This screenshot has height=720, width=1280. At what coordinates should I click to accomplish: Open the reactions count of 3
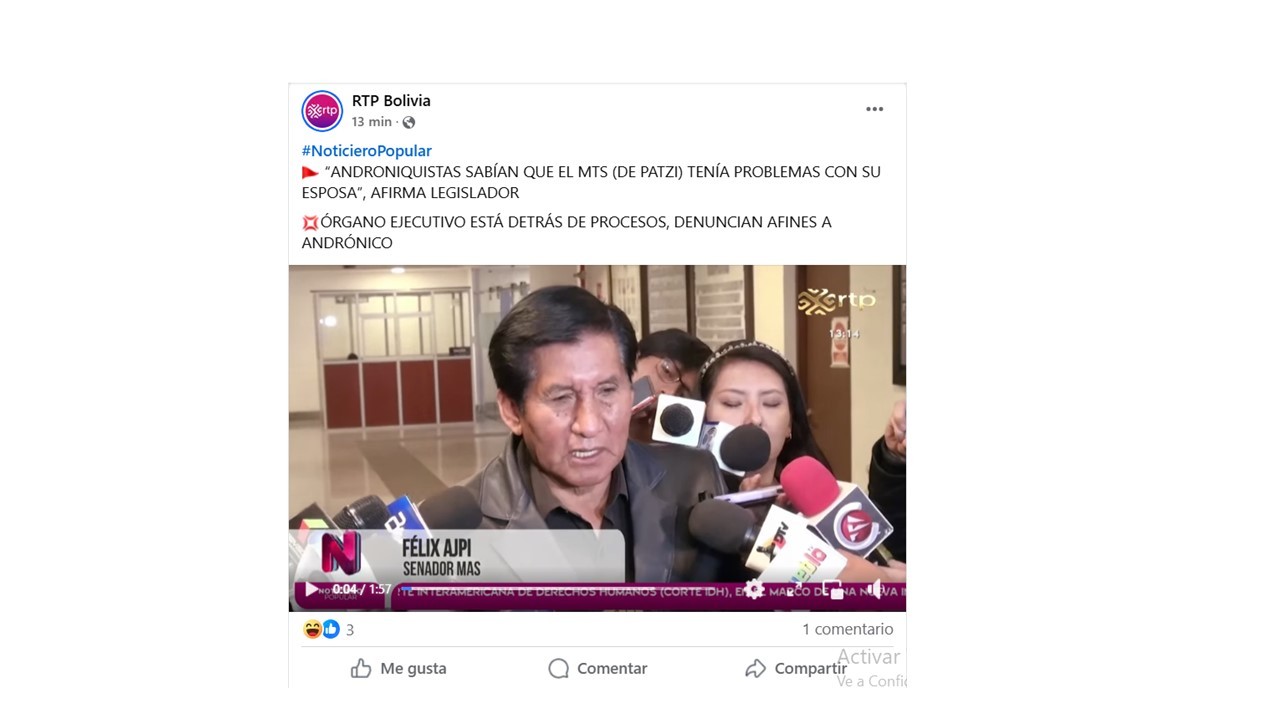(350, 630)
